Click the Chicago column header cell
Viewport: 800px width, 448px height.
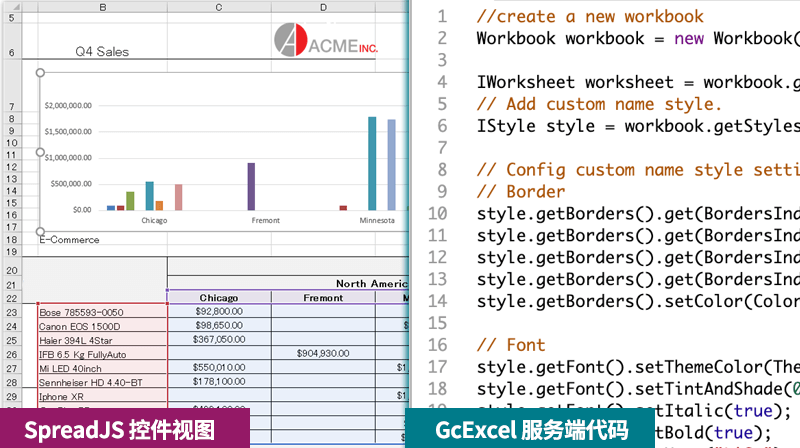[219, 298]
